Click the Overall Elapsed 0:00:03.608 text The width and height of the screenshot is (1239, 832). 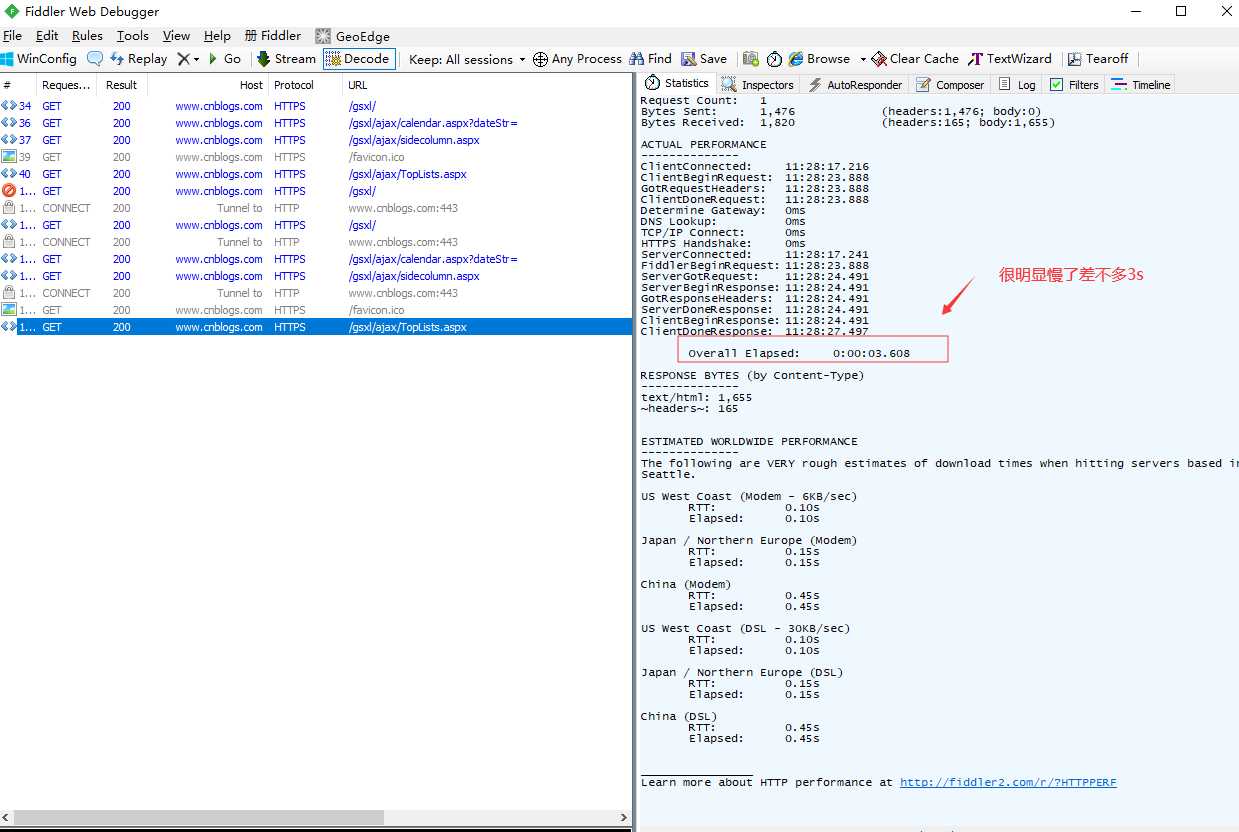(x=799, y=353)
